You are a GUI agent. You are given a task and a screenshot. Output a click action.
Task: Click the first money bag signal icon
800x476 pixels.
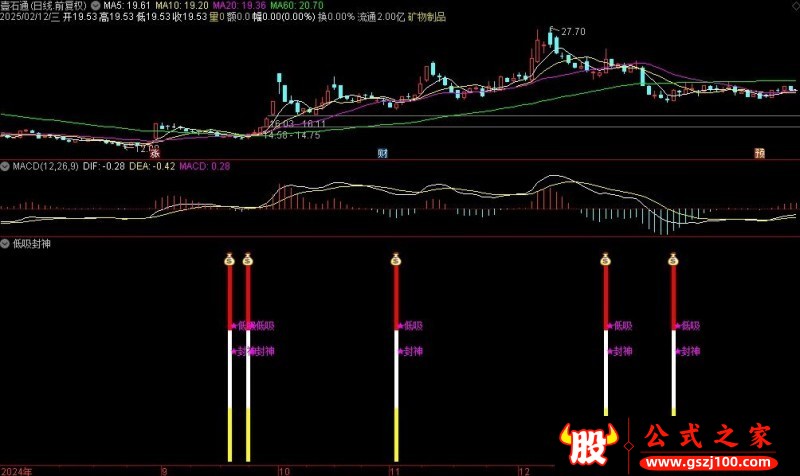pyautogui.click(x=229, y=259)
